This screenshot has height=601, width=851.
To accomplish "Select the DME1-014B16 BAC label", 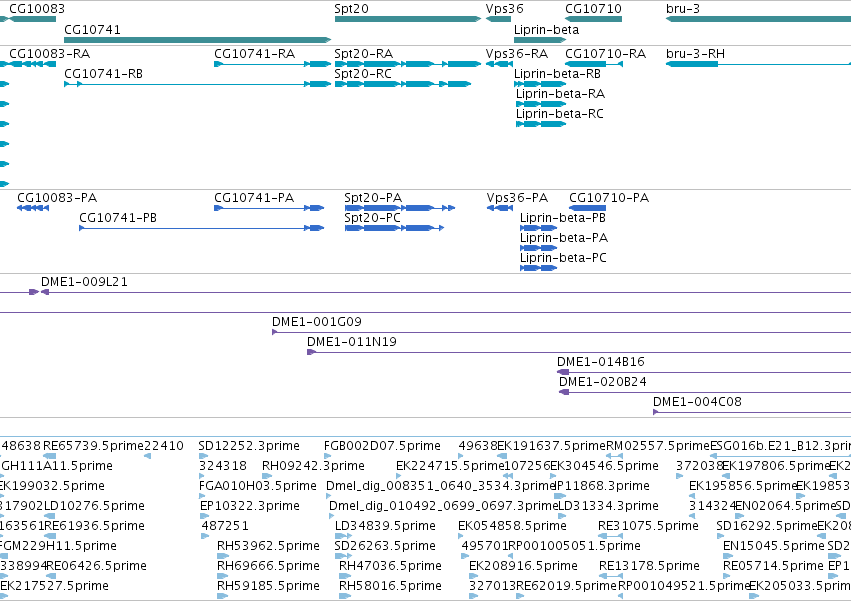I will point(601,362).
